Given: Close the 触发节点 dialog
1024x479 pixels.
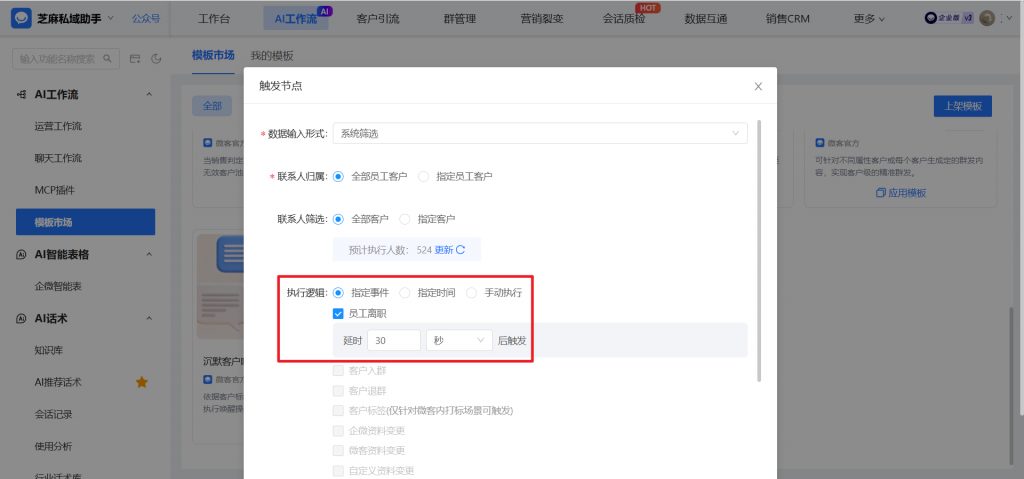Looking at the screenshot, I should click(x=758, y=86).
